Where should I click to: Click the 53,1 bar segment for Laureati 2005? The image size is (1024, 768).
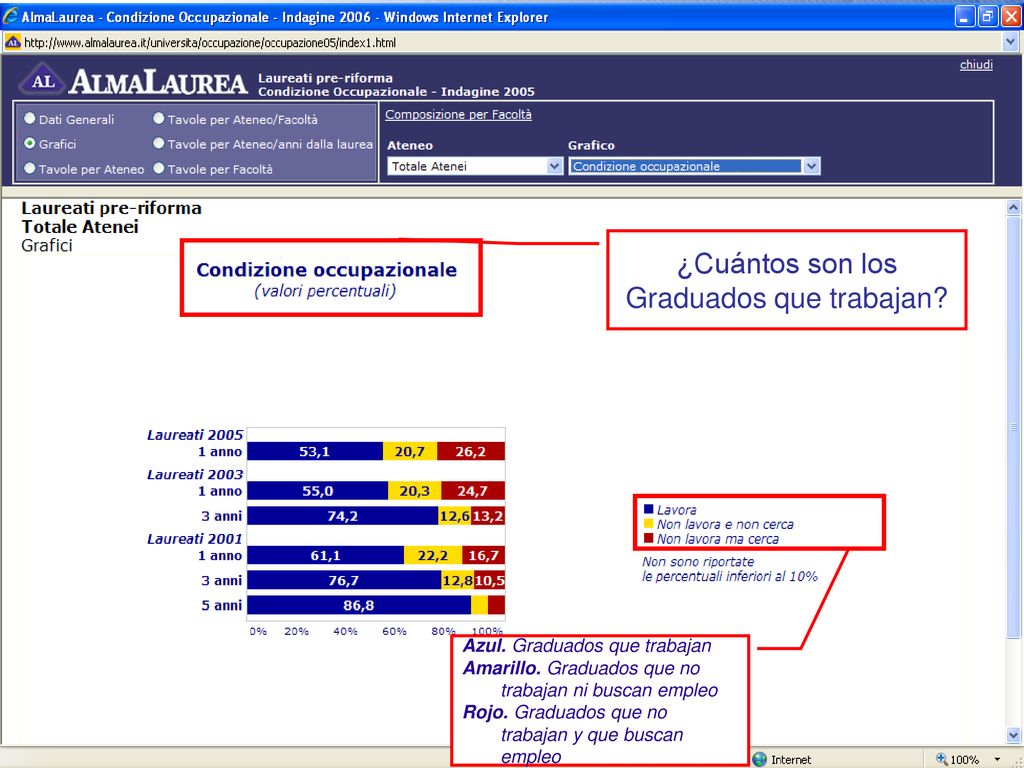tap(315, 451)
